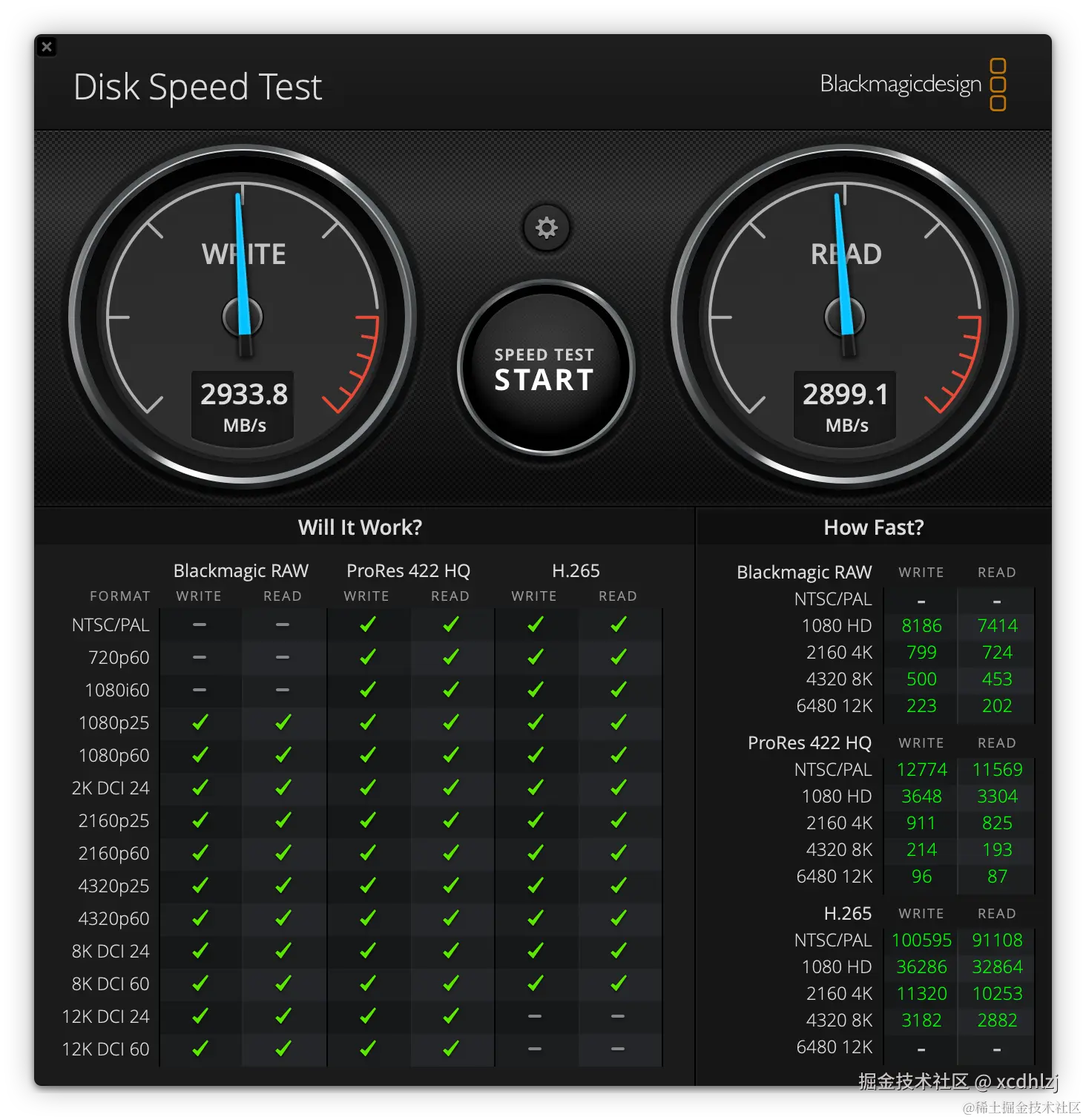Click H.265 read check for 8K DCI 60
Viewport: 1086px width, 1120px height.
618,984
